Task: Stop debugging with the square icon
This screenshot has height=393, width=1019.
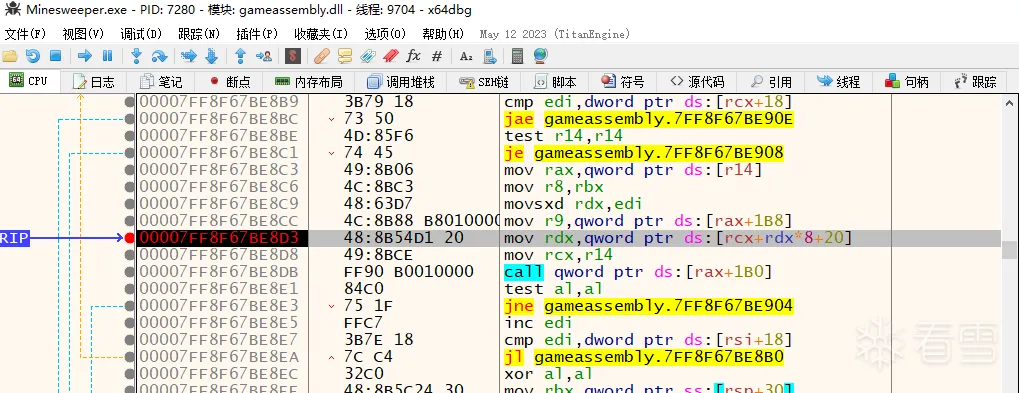Action: point(56,56)
